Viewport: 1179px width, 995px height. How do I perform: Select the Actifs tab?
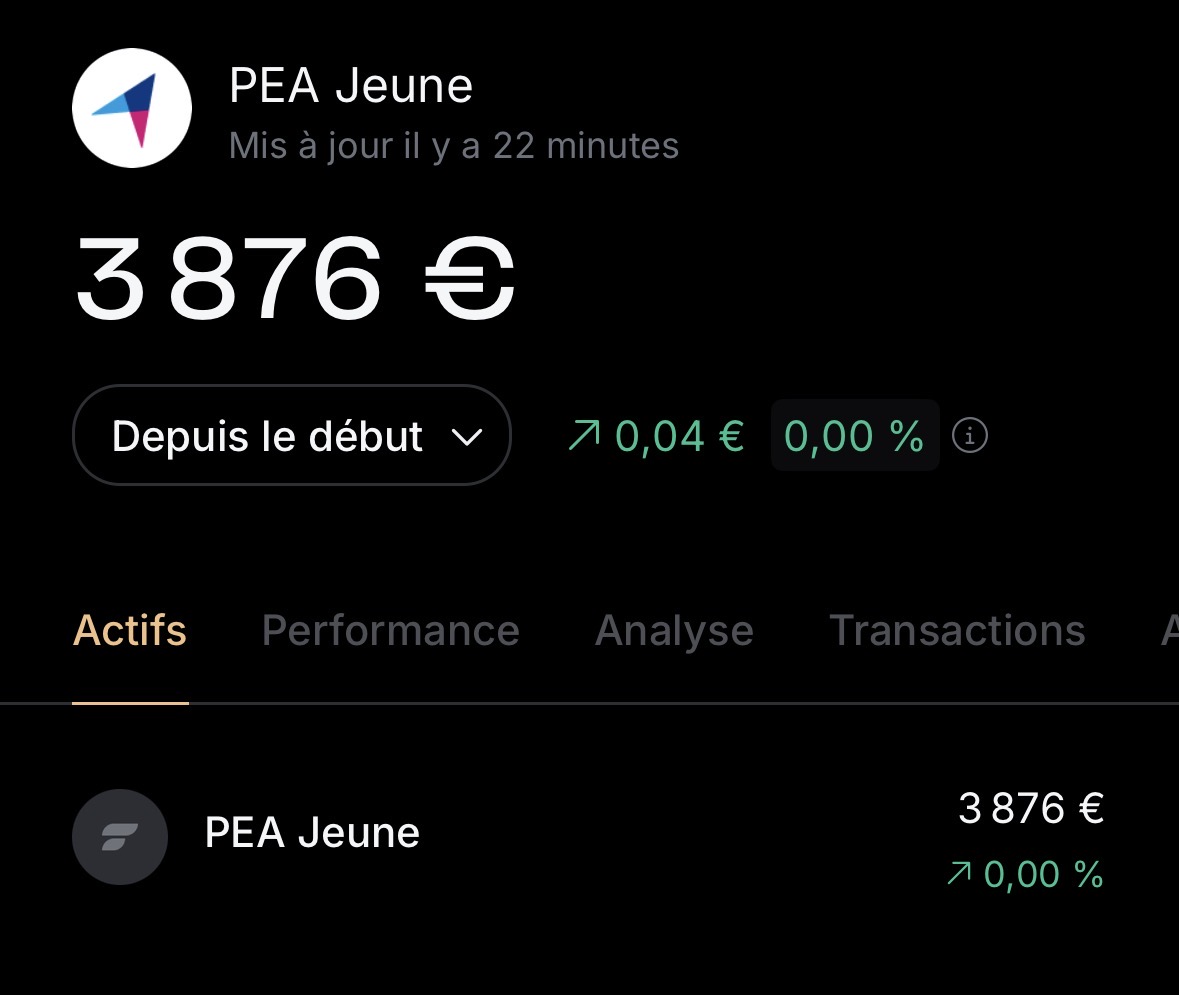pyautogui.click(x=130, y=631)
